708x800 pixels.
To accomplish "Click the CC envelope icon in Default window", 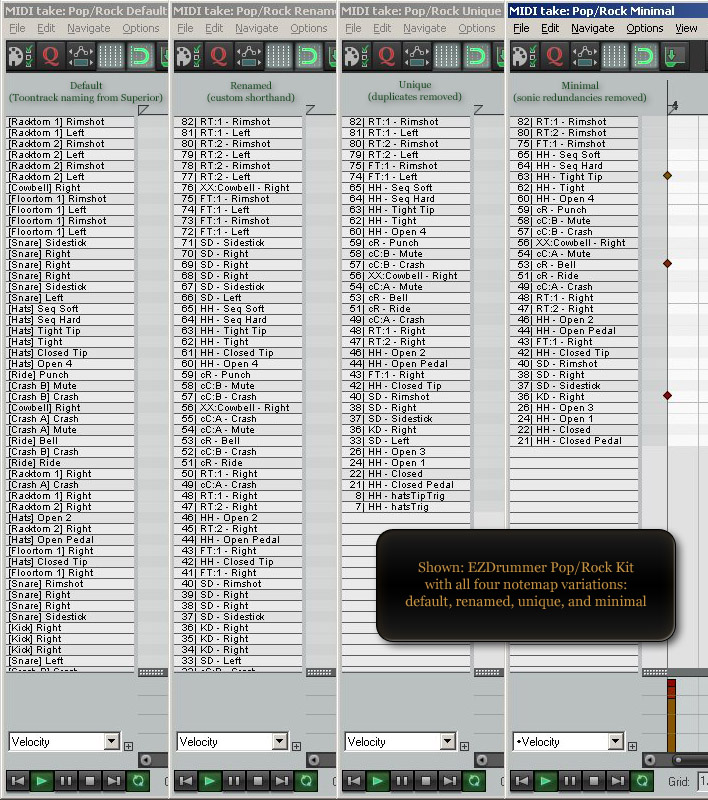I will coord(81,56).
